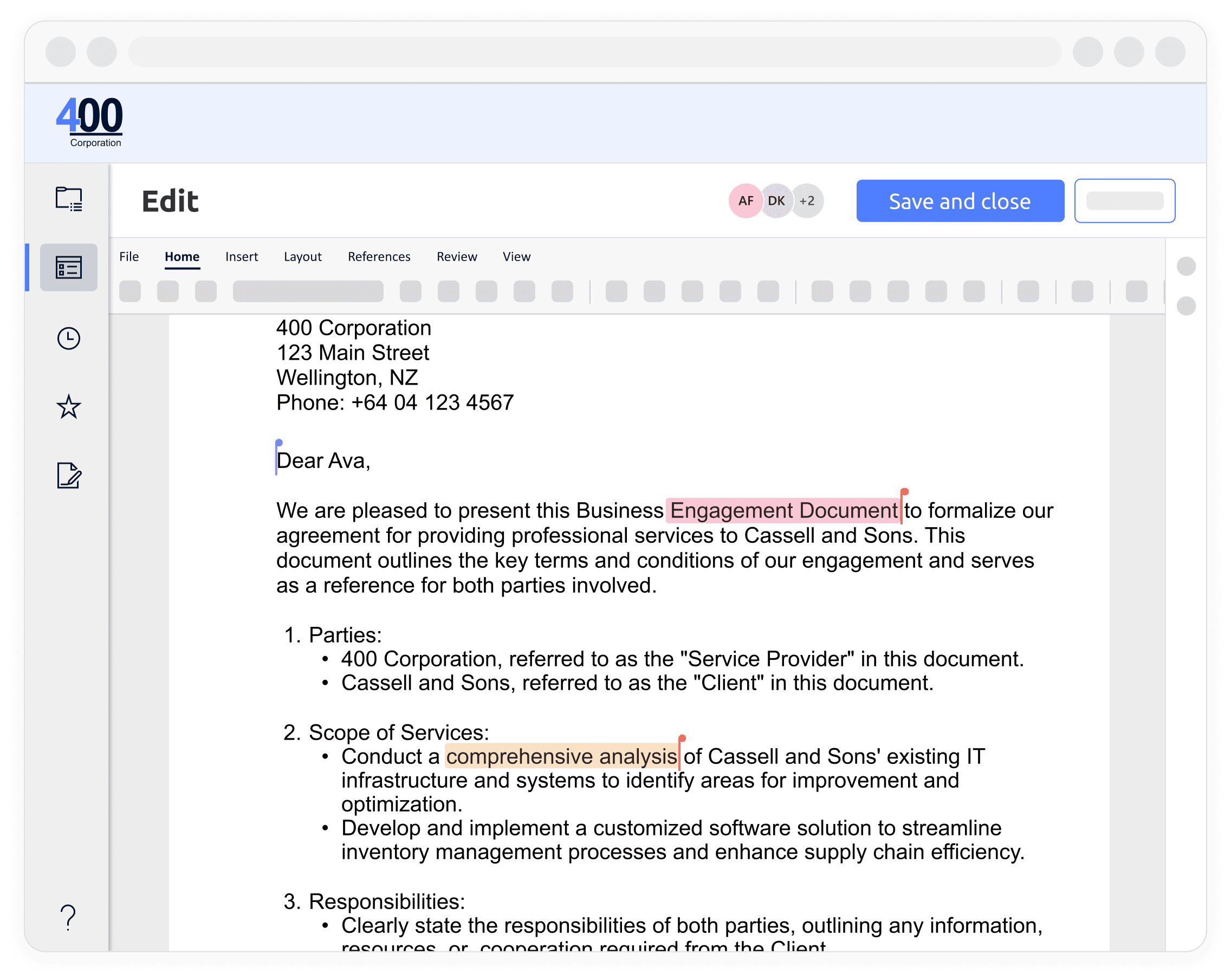Open the Insert ribbon tab

pos(242,256)
